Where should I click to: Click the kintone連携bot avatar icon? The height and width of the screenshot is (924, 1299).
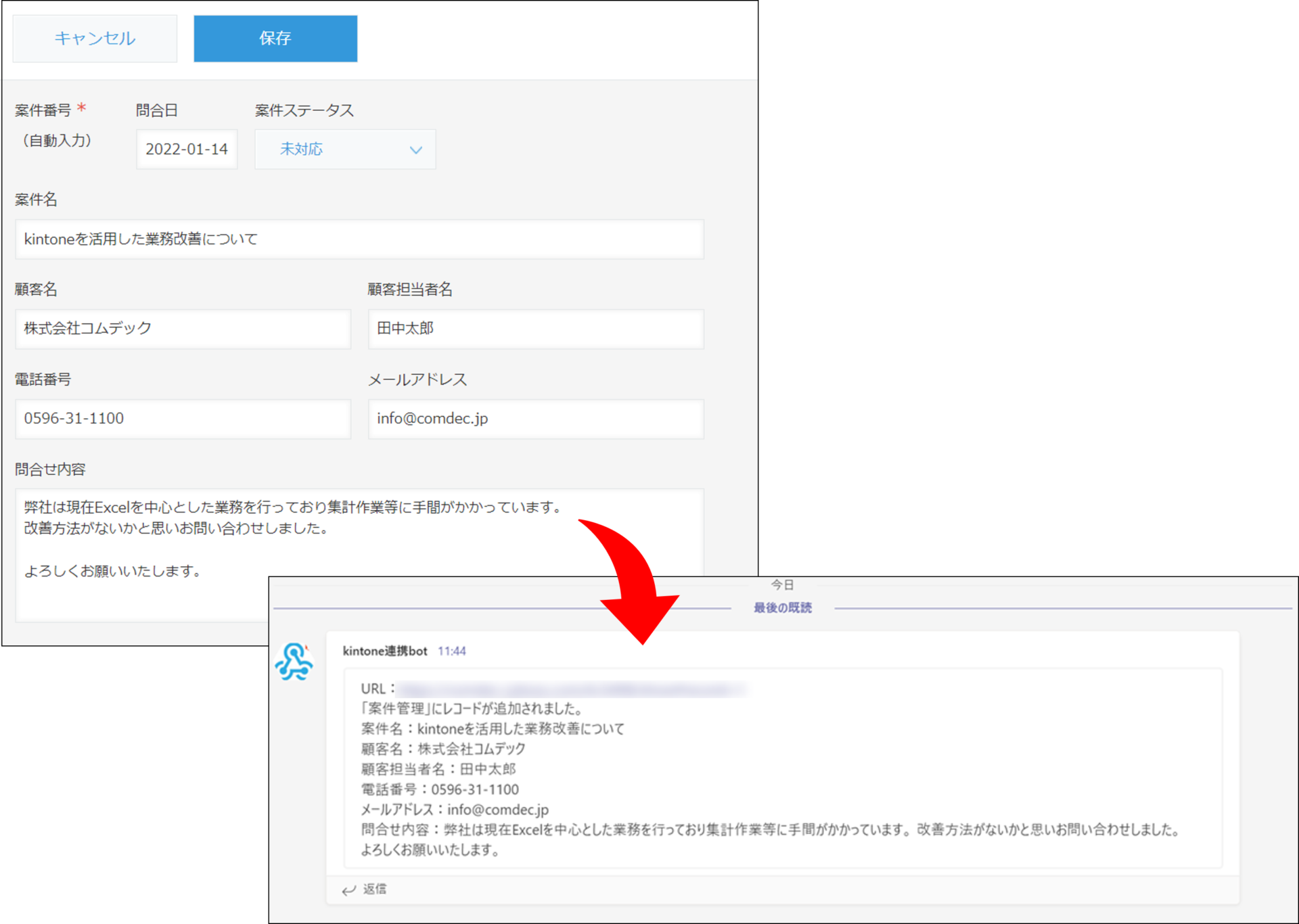294,662
